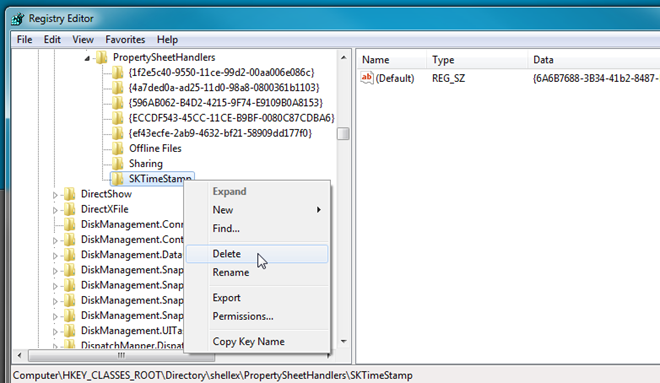Click the Registry Editor title bar icon
The height and width of the screenshot is (383, 660).
[18, 19]
